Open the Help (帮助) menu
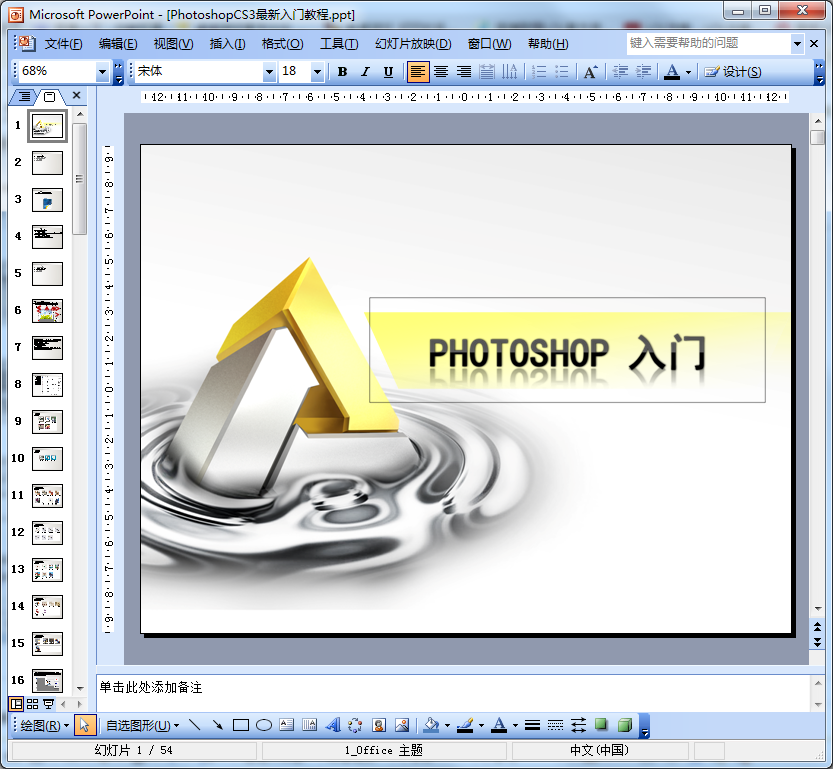The height and width of the screenshot is (769, 833). pyautogui.click(x=548, y=44)
